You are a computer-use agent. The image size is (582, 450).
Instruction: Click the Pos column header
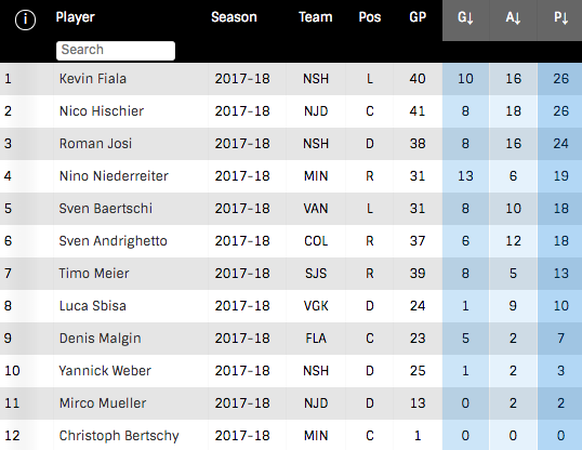point(370,17)
